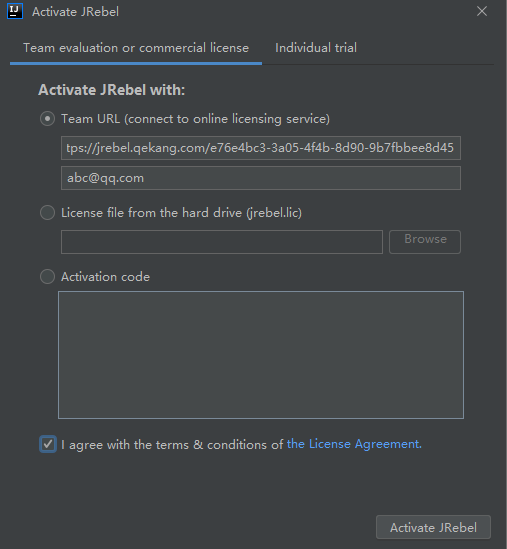Select the Team evaluation or commercial license tab
This screenshot has height=549, width=507.
pos(136,48)
